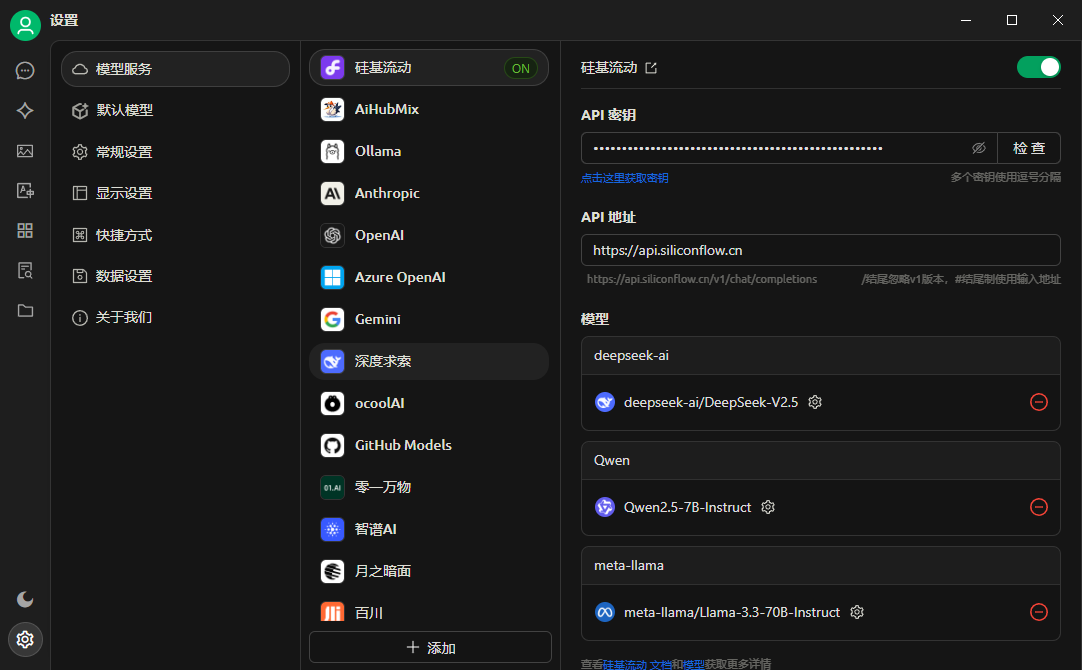Select Anthropic from the provider list
The height and width of the screenshot is (670, 1082).
(387, 193)
